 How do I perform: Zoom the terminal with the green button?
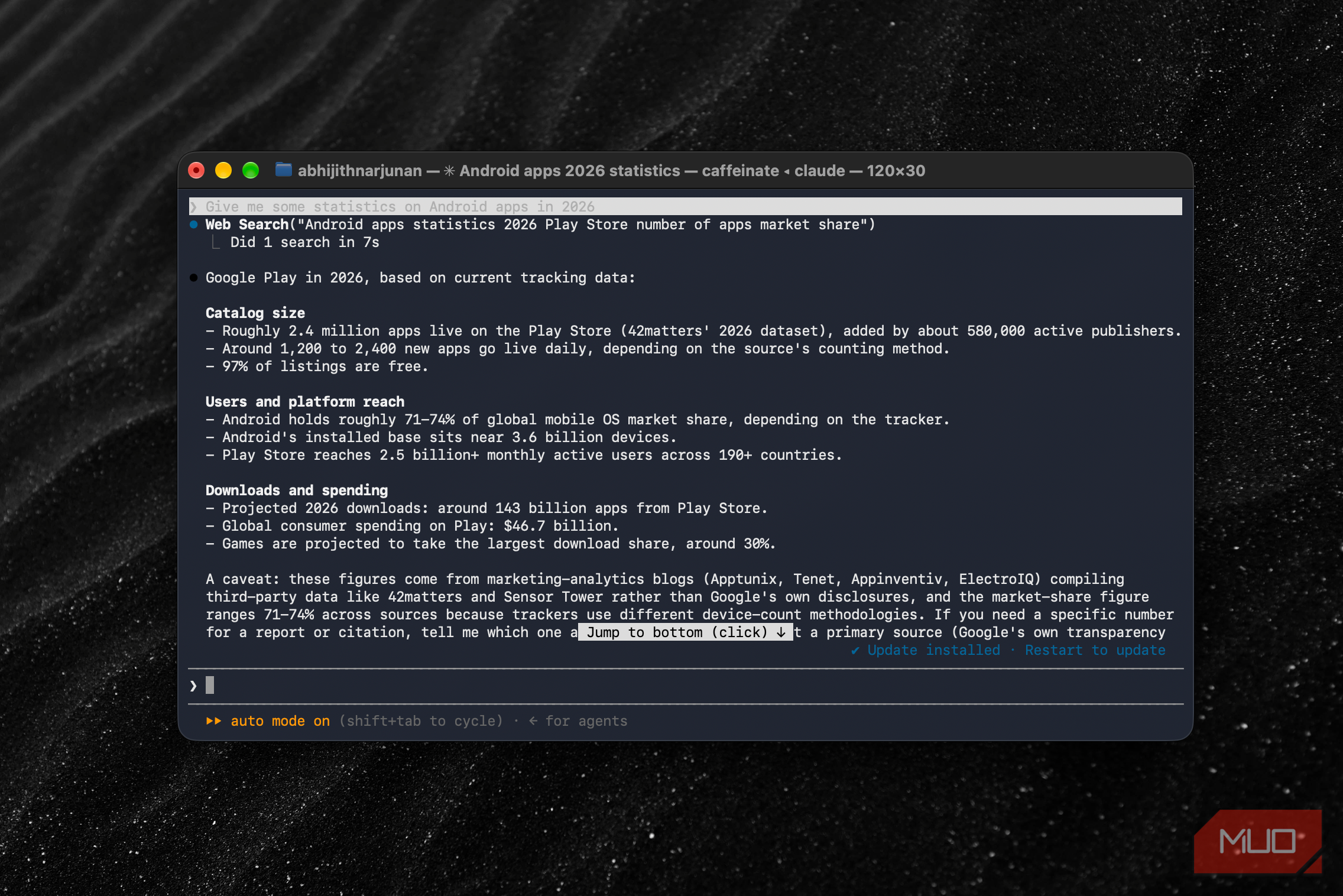[x=251, y=170]
